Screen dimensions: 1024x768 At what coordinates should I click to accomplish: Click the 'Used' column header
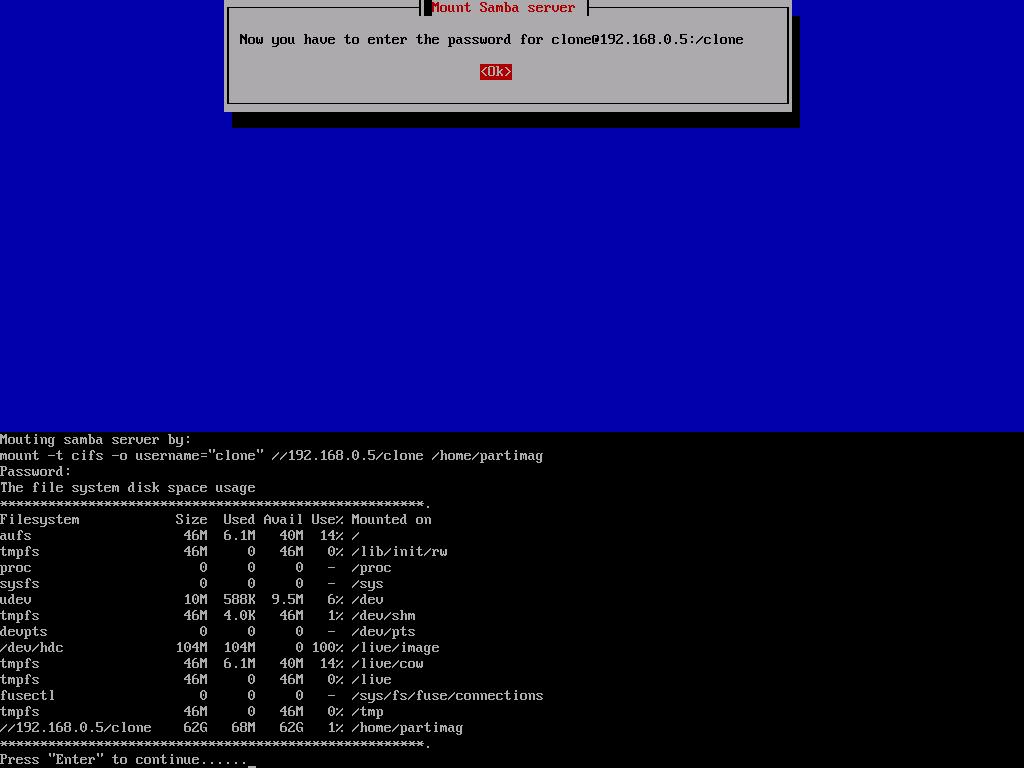click(239, 520)
